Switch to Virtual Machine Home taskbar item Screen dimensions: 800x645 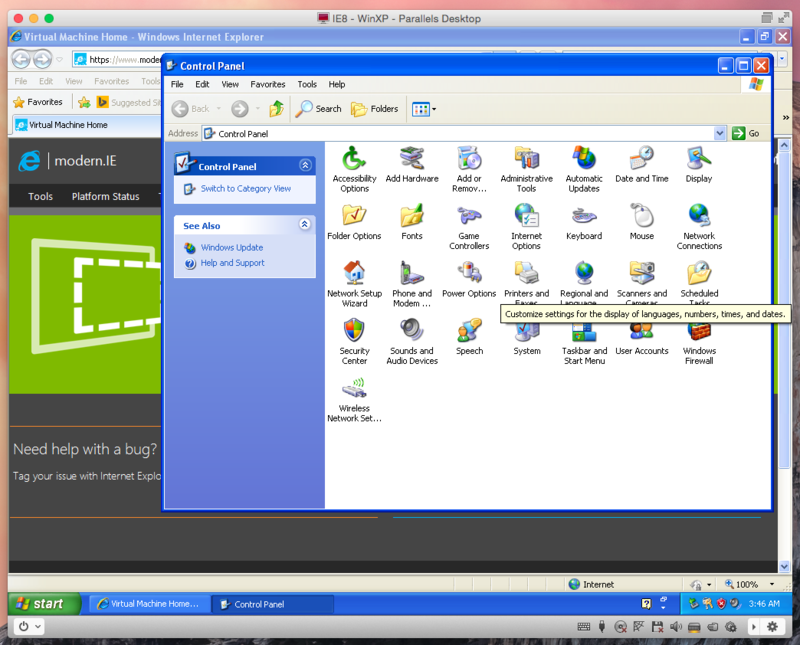pyautogui.click(x=149, y=604)
